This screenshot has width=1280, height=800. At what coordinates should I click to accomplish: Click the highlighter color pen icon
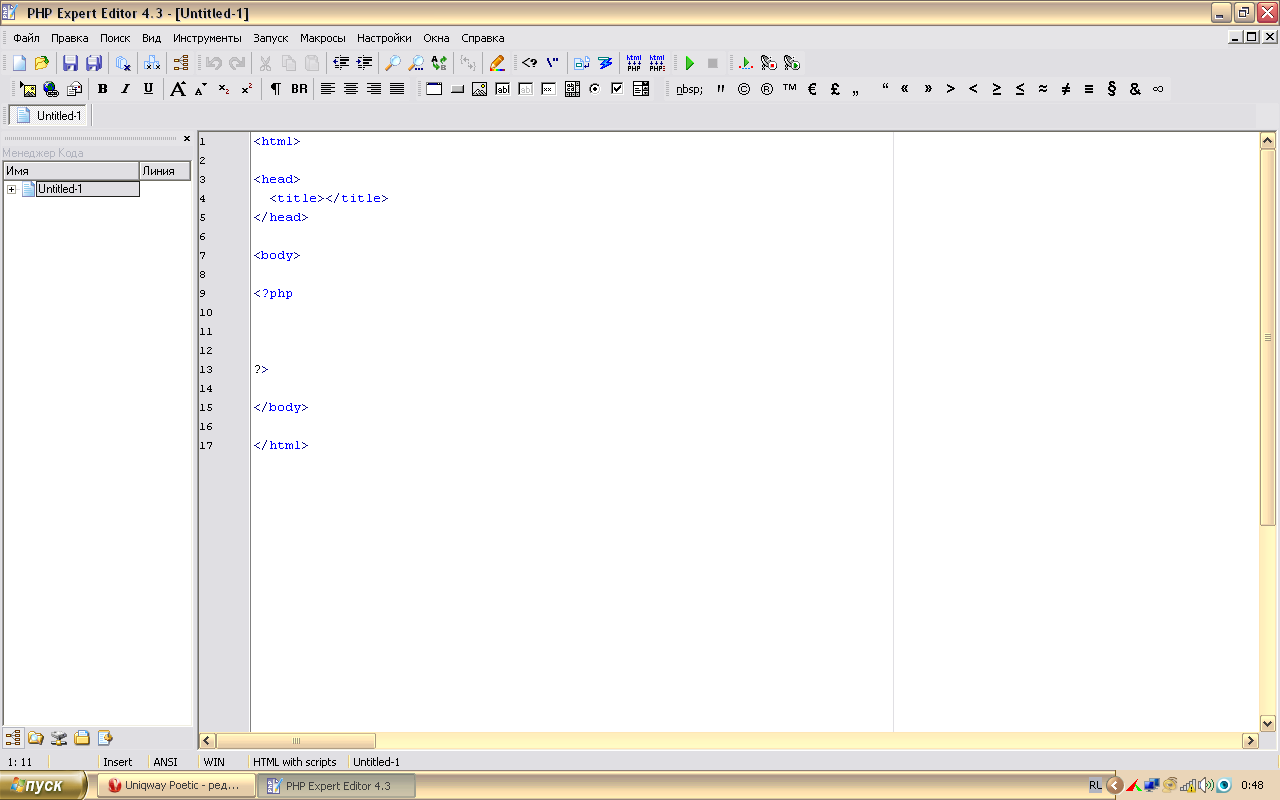pos(497,63)
